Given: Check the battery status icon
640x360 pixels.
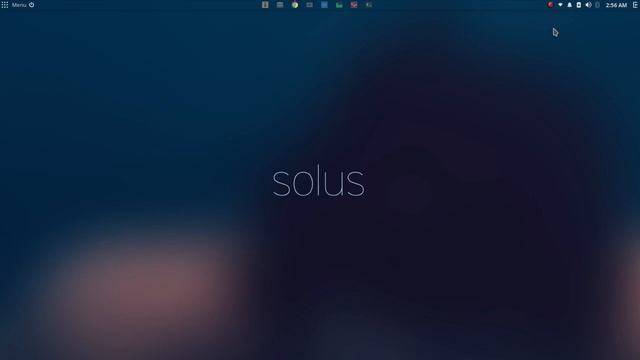Looking at the screenshot, I should coord(578,5).
